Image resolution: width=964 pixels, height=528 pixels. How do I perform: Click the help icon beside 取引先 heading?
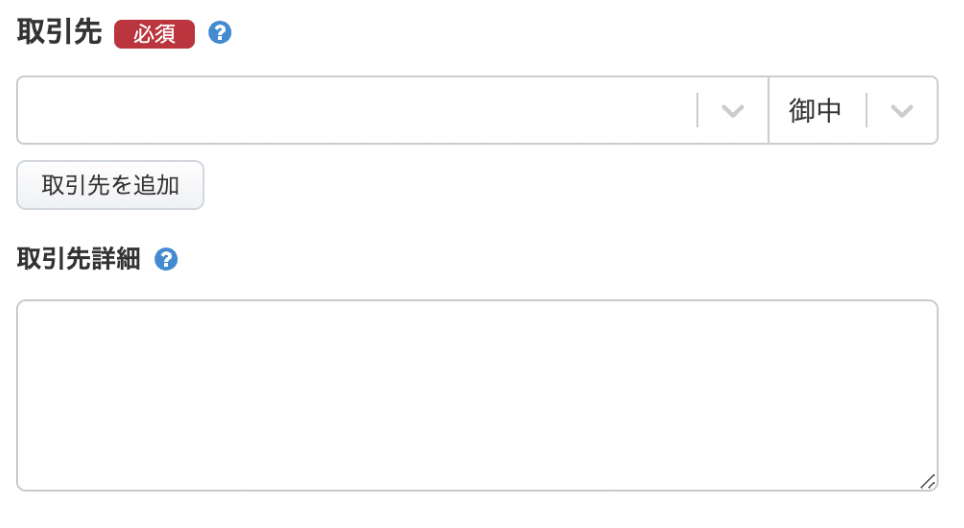tap(220, 33)
